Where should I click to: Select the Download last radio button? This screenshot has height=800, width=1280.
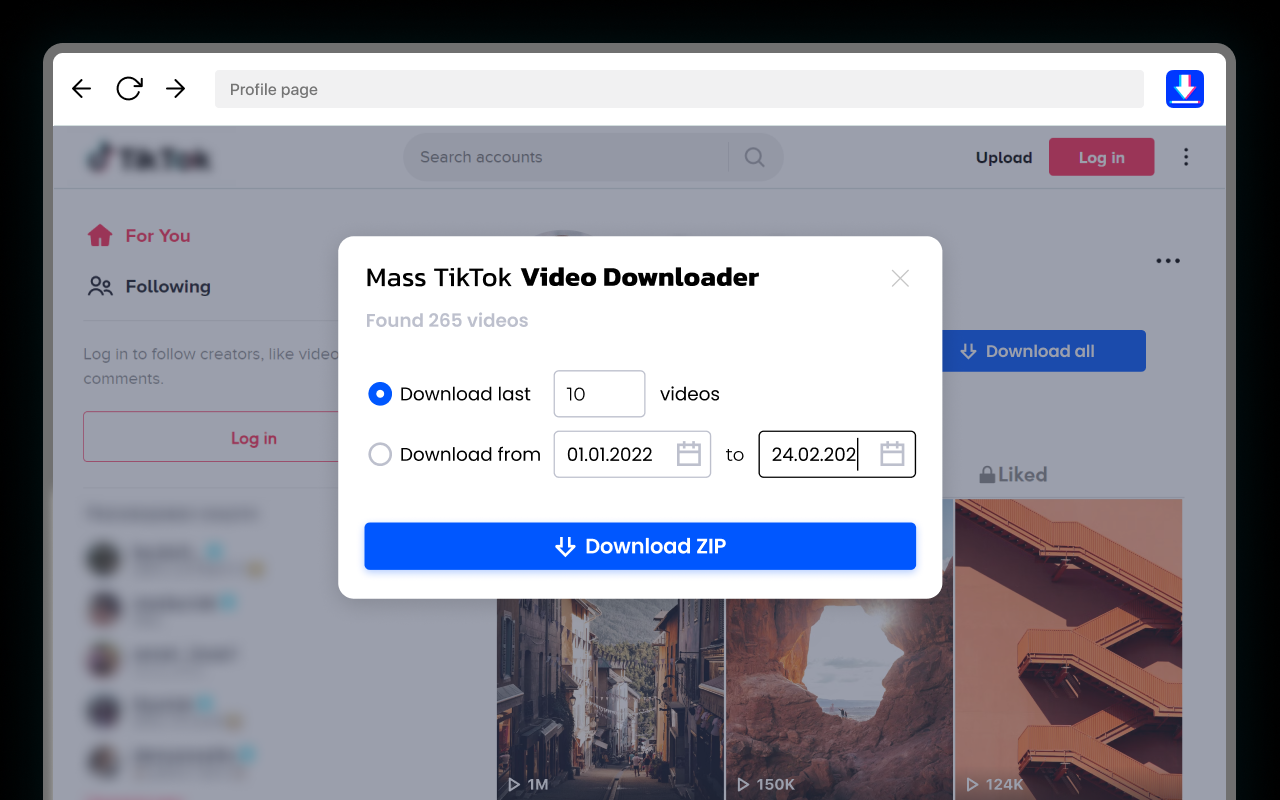pos(380,394)
